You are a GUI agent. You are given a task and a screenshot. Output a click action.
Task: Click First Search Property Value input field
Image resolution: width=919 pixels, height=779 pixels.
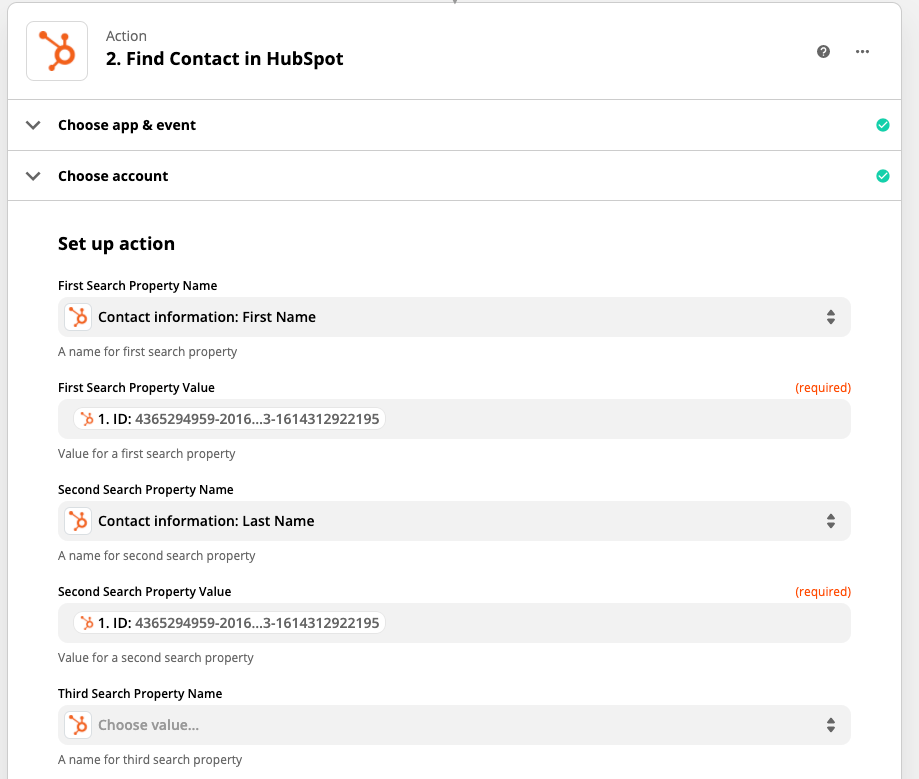(x=454, y=419)
